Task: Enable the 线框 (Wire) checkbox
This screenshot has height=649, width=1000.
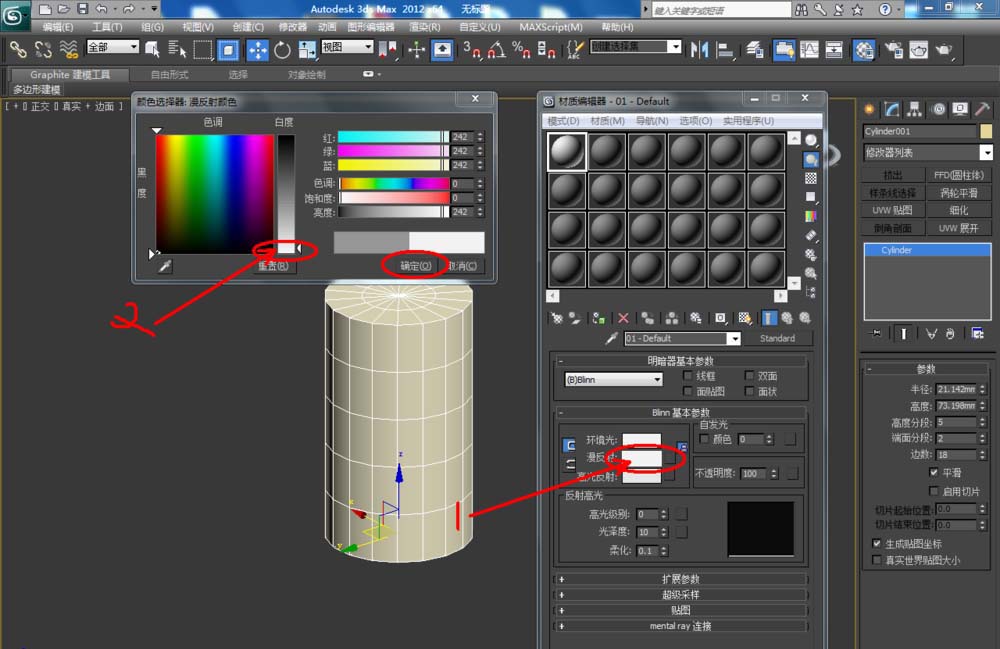Action: point(688,376)
